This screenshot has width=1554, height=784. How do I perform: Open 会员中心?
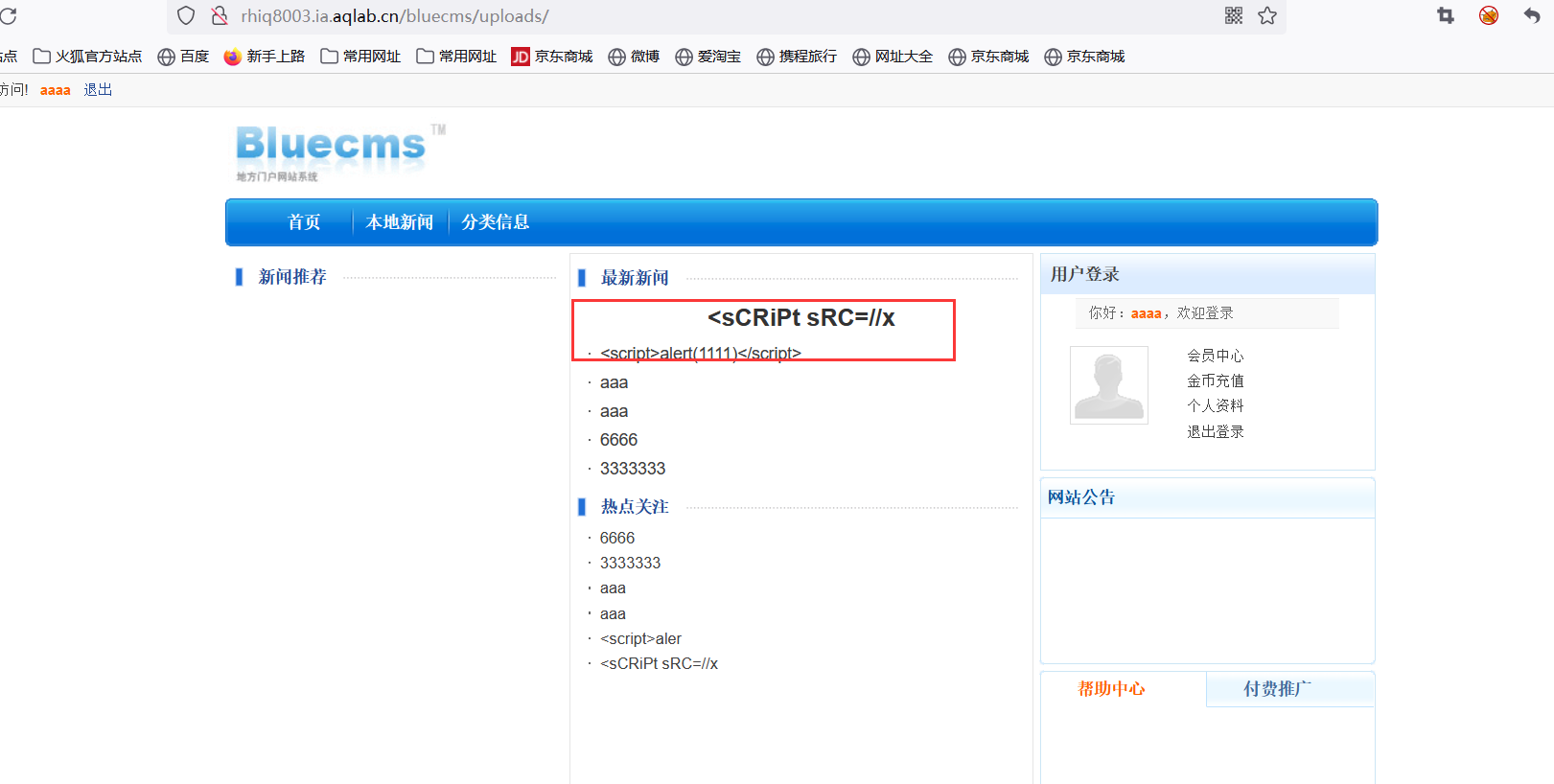1216,356
